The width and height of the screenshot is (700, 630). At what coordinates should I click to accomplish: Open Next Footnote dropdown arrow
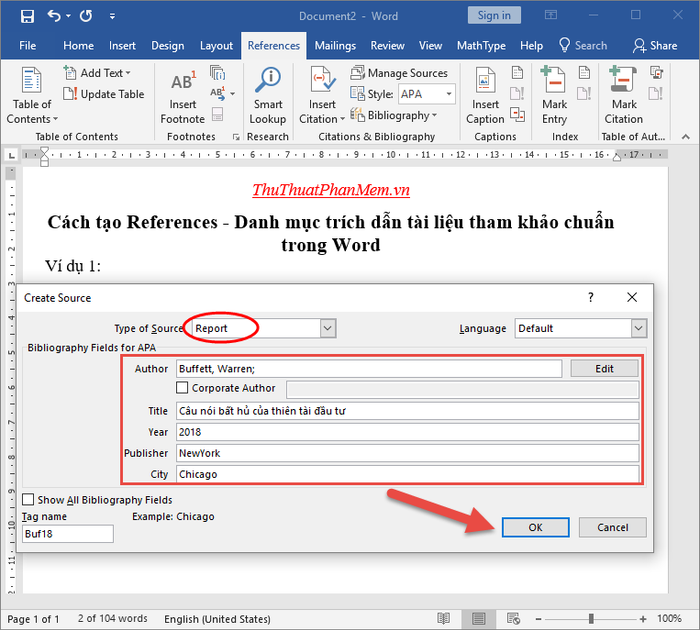click(233, 94)
